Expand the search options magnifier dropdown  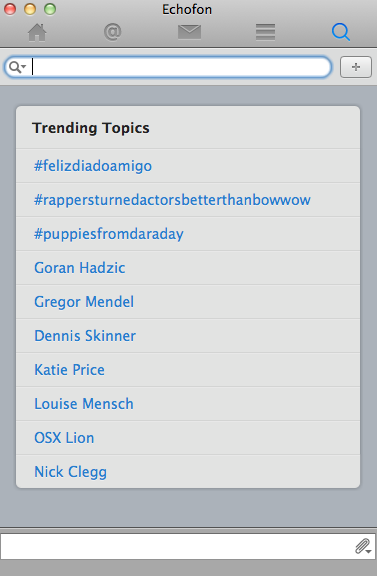(17, 67)
